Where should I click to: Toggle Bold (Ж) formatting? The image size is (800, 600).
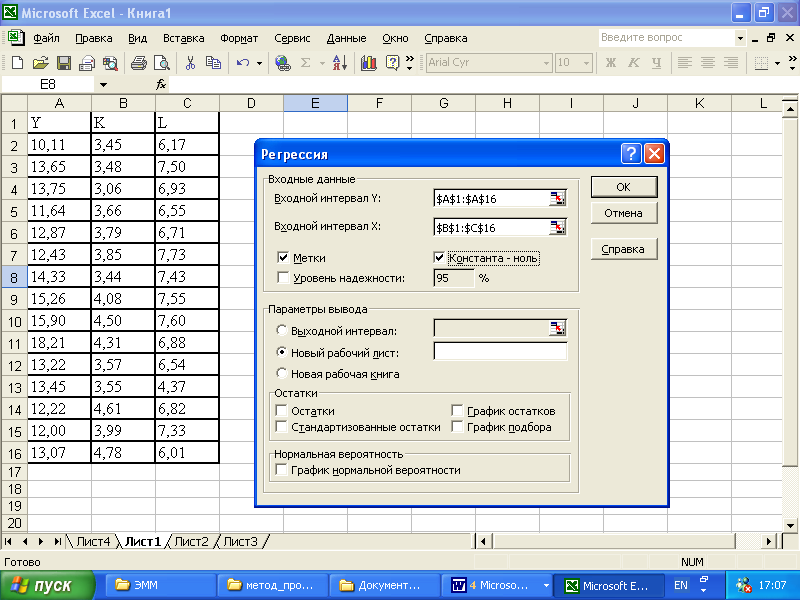[611, 63]
